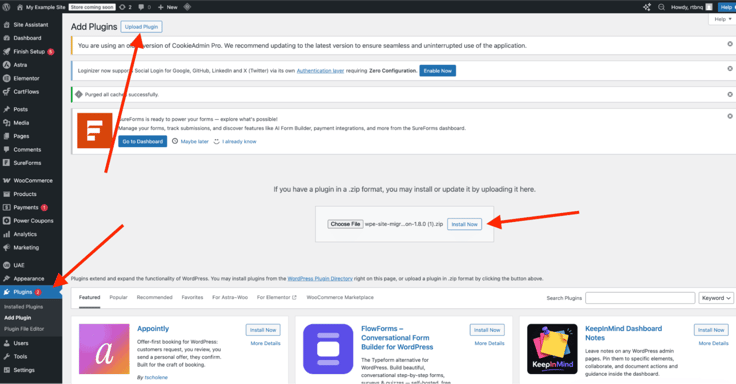The width and height of the screenshot is (736, 384).
Task: Open Settings in the sidebar
Action: point(24,370)
